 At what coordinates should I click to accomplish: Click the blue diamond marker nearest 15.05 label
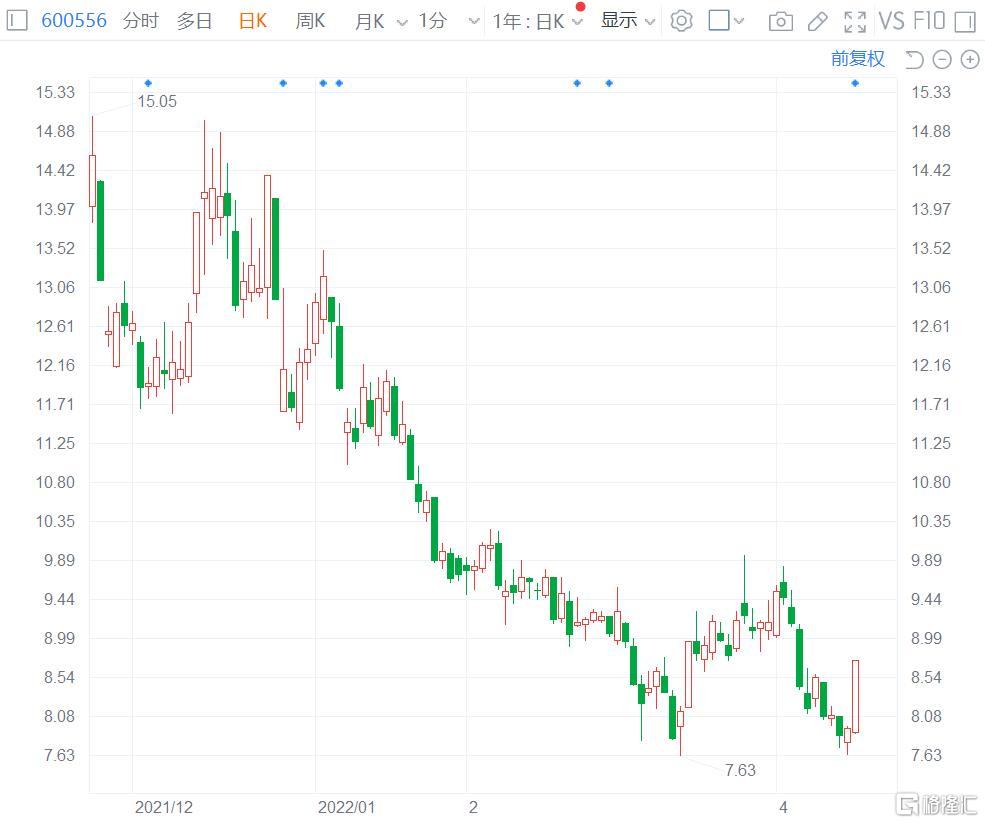pyautogui.click(x=148, y=83)
